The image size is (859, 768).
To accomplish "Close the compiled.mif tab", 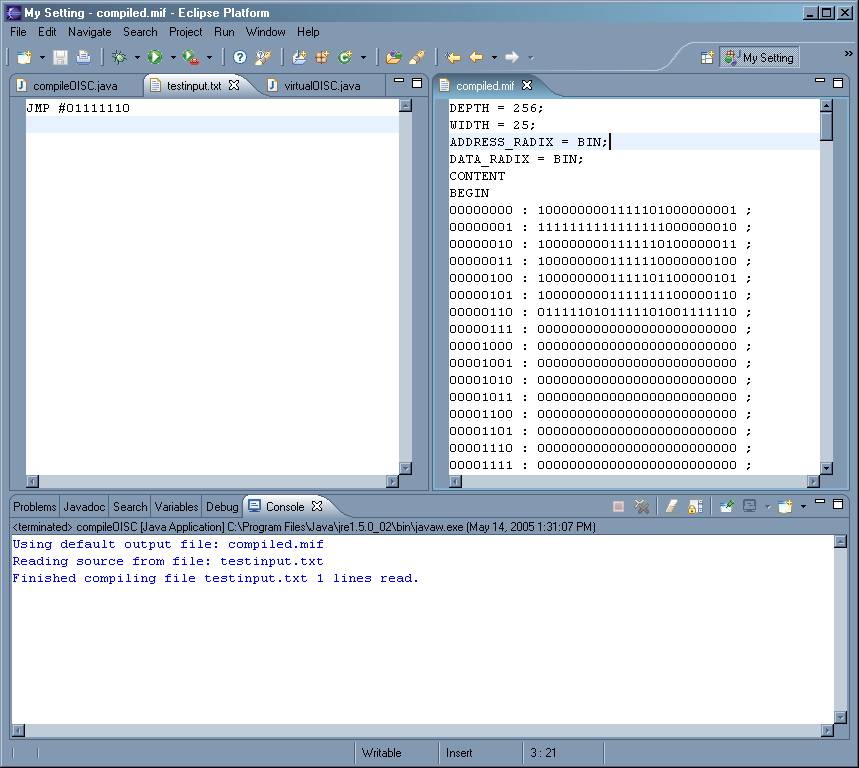I will (527, 85).
